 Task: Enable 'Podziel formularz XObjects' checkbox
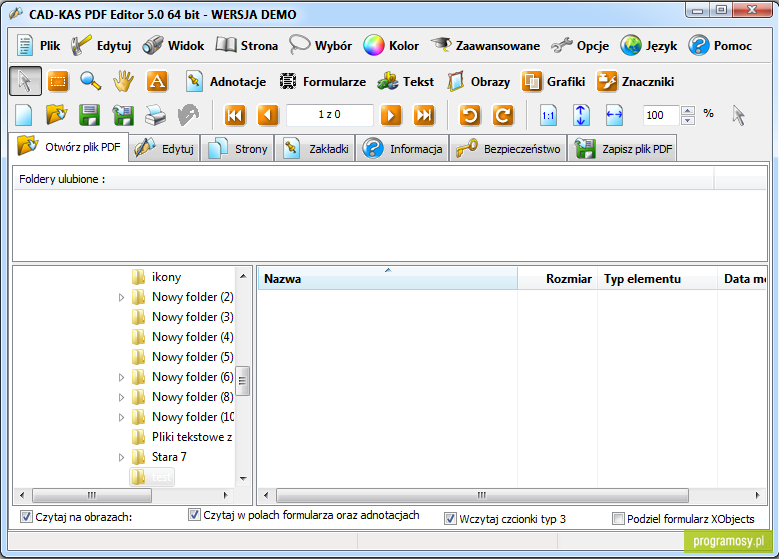click(x=618, y=519)
